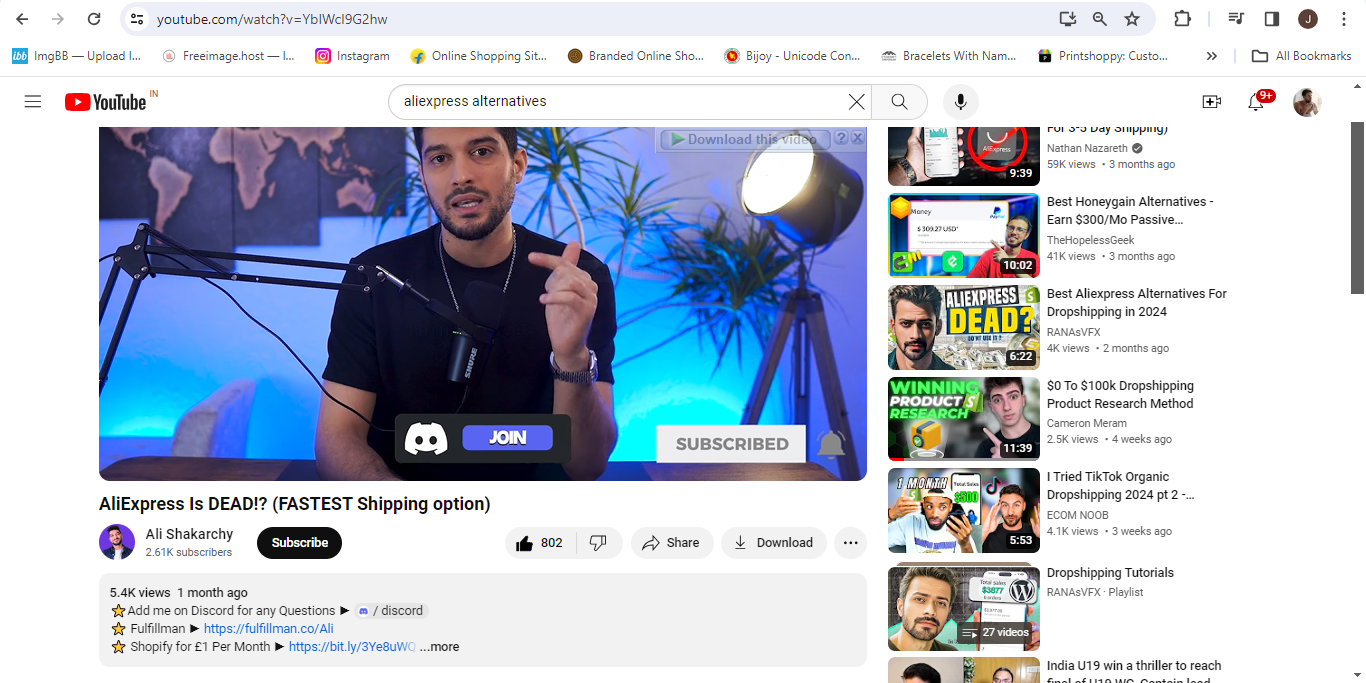Open the media control icon in Chrome toolbar

[1236, 19]
